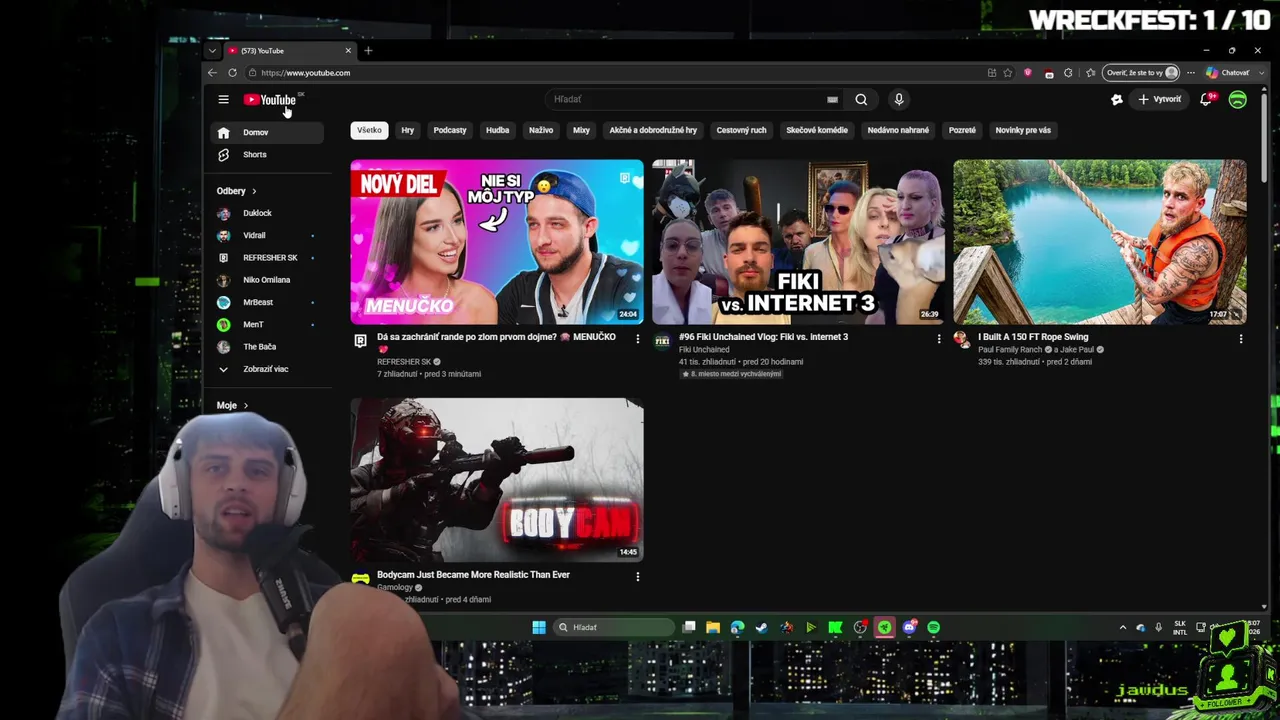Screen dimensions: 1280x720
Task: Open I Built A 150 FT Rope Swing title
Action: tap(1033, 337)
